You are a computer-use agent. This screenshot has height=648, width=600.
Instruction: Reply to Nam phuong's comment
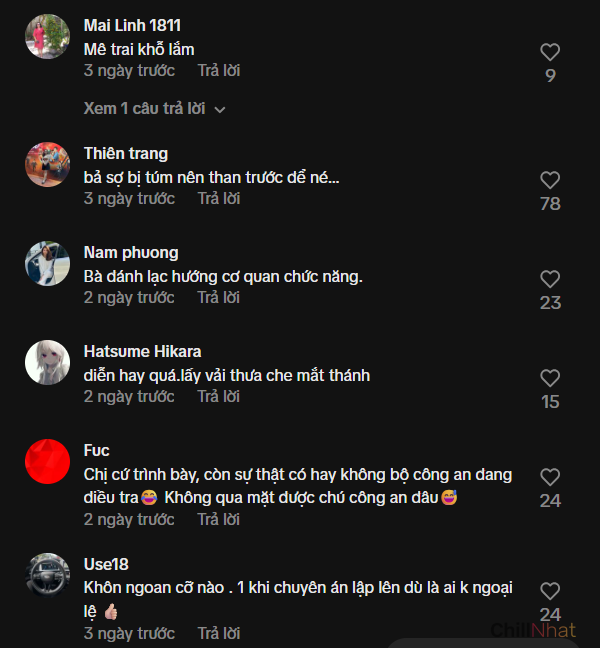pos(218,298)
